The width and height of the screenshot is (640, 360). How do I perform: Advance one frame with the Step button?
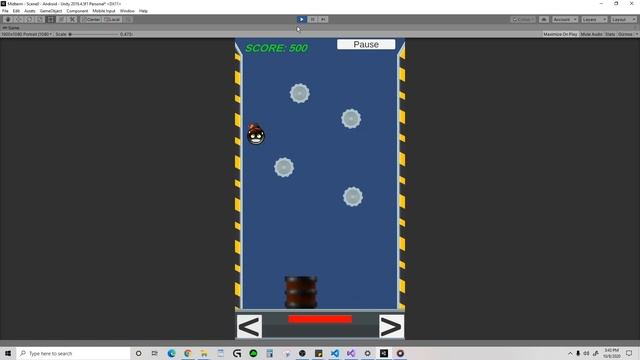[x=323, y=19]
